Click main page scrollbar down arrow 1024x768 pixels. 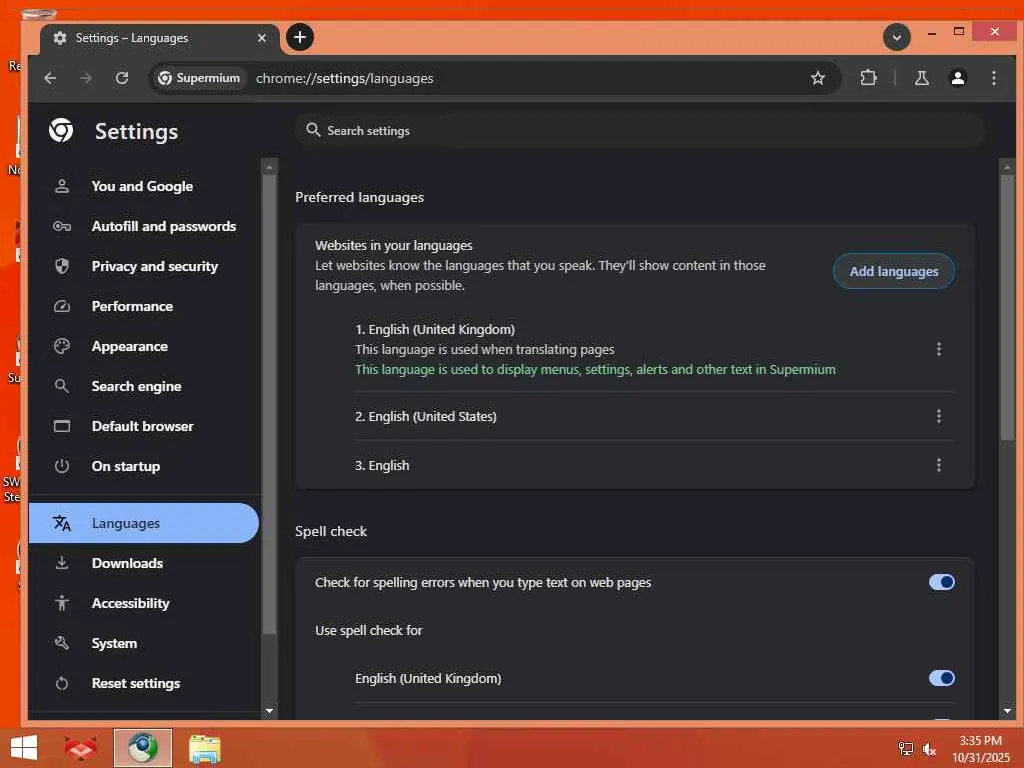click(1007, 711)
